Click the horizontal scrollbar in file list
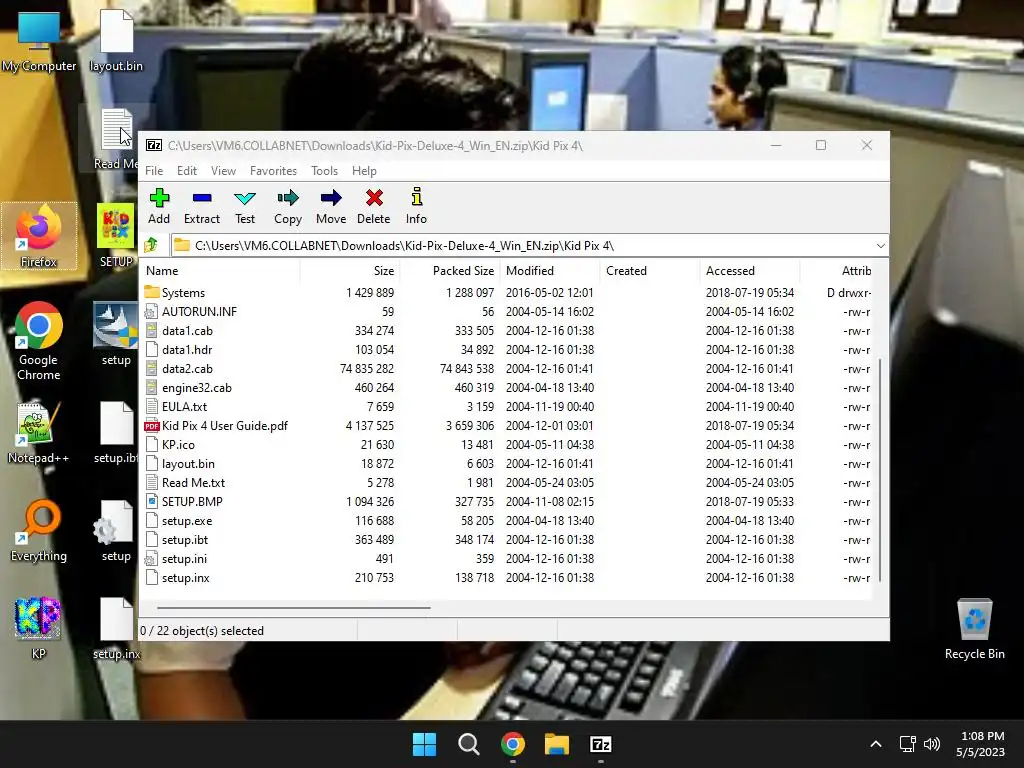1024x768 pixels. (x=293, y=607)
